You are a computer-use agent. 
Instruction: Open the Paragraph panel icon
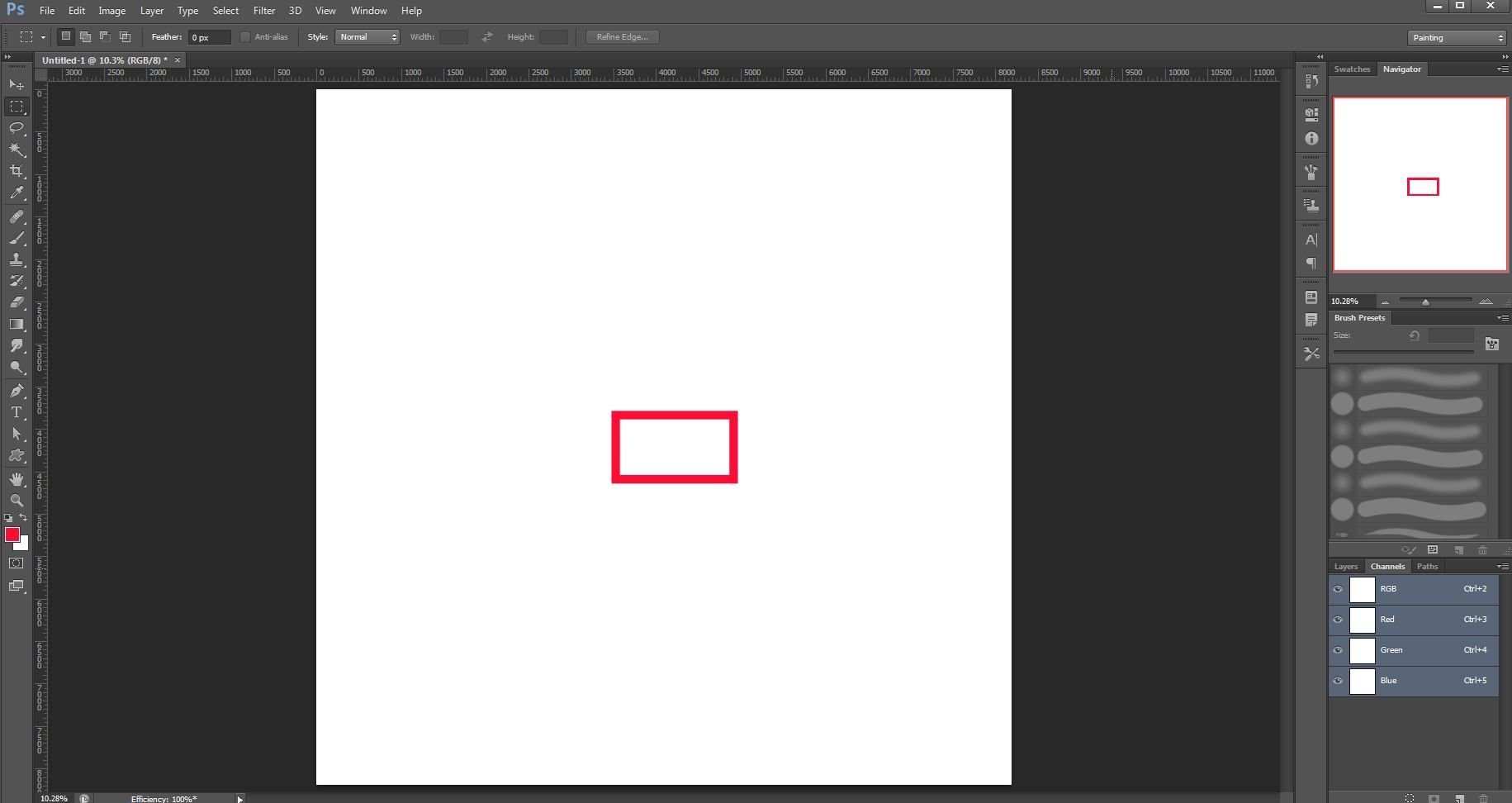[x=1311, y=264]
